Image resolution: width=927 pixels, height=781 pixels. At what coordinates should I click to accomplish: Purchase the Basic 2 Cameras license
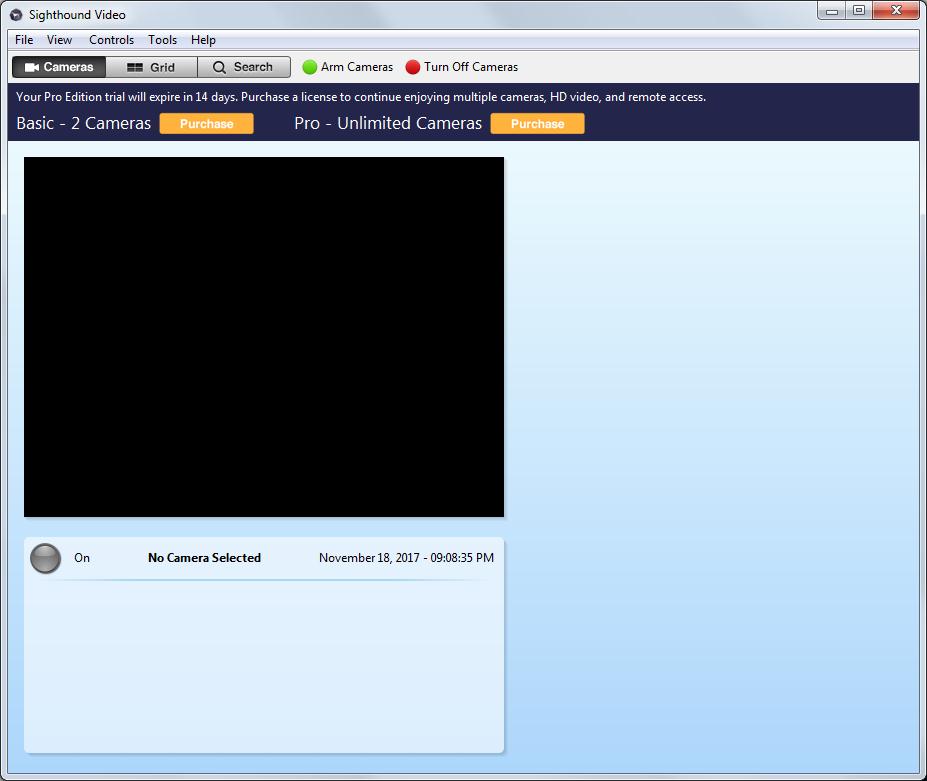tap(206, 123)
